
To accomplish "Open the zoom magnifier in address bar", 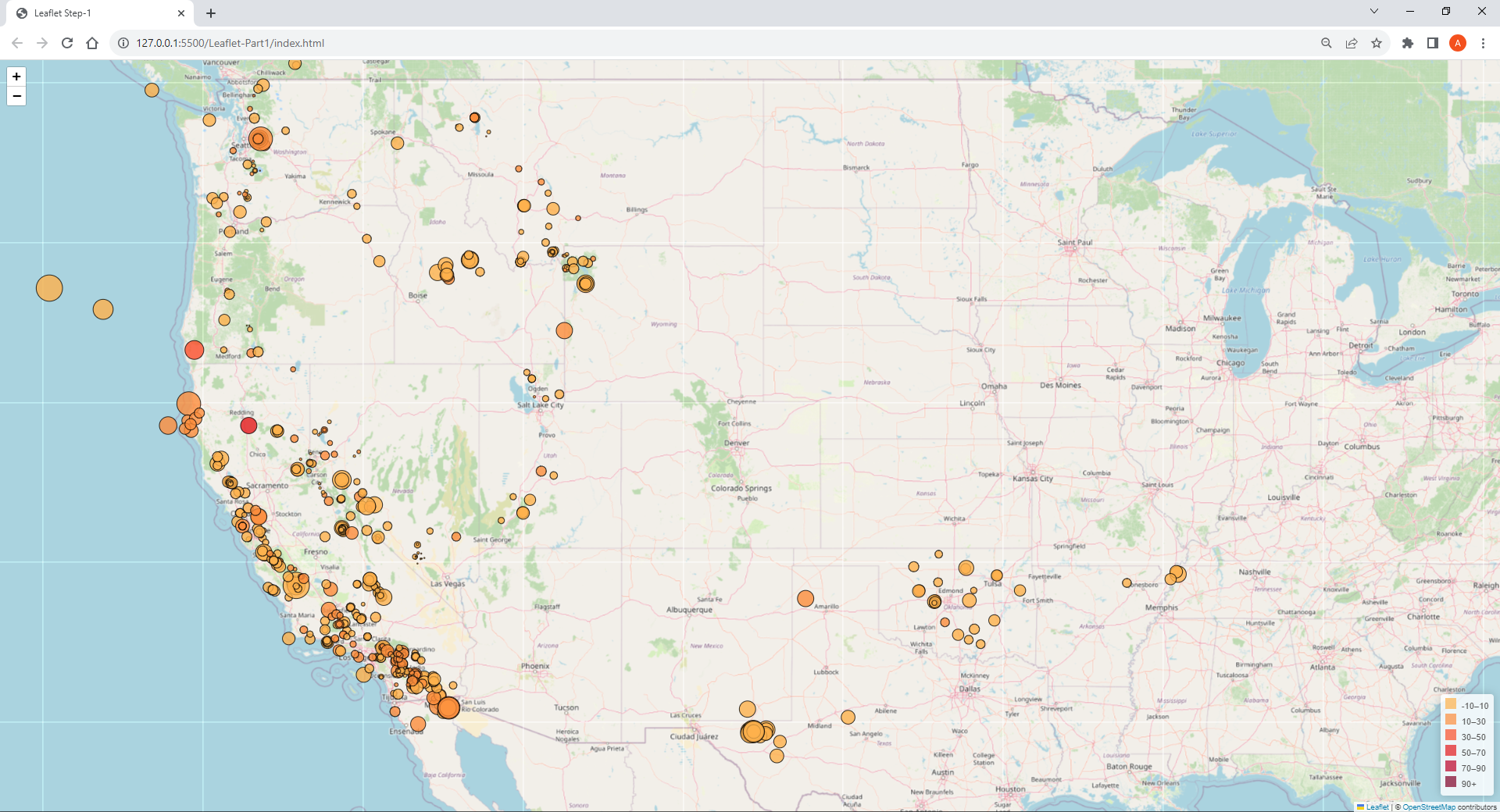I will 1327,43.
